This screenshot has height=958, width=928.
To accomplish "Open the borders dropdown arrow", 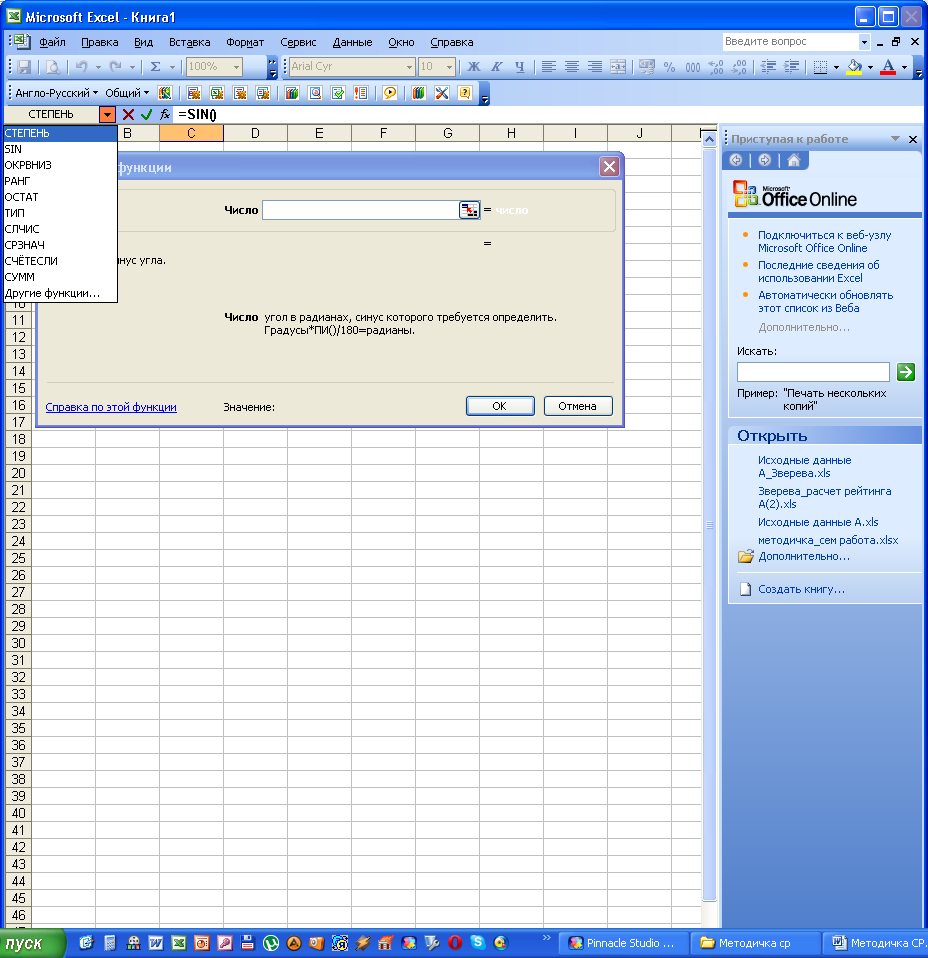I will [x=836, y=67].
